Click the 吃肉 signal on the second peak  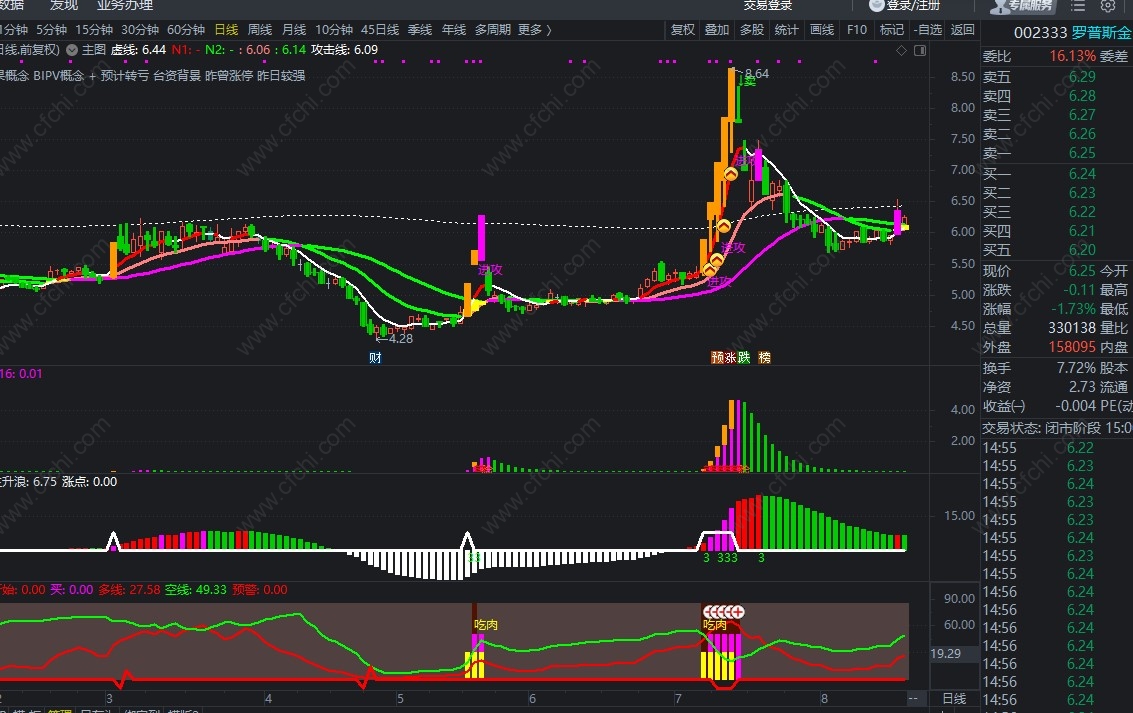(715, 625)
